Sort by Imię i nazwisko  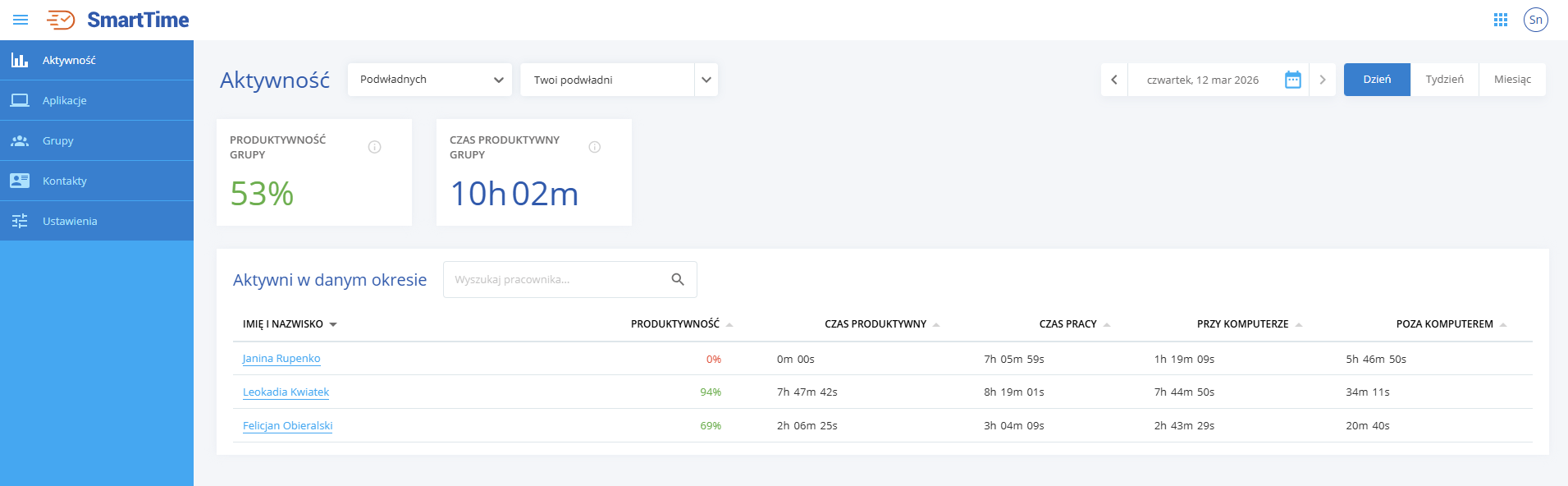point(290,324)
